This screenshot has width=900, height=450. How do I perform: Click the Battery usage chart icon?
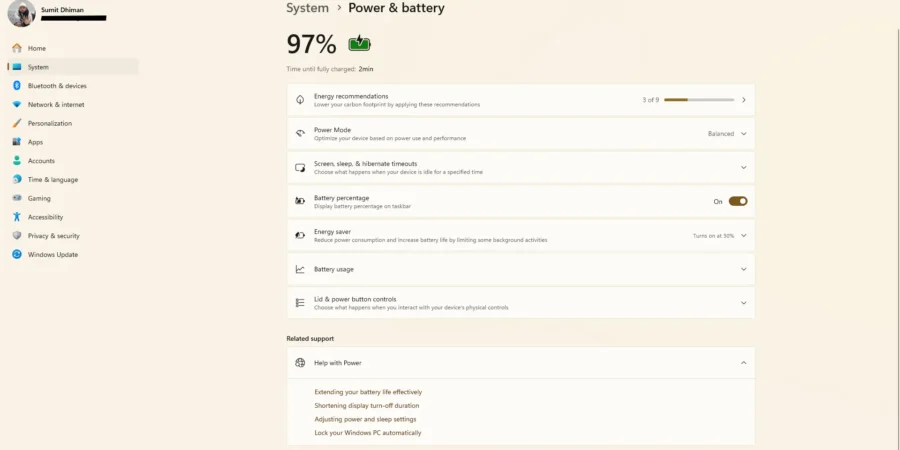[300, 269]
